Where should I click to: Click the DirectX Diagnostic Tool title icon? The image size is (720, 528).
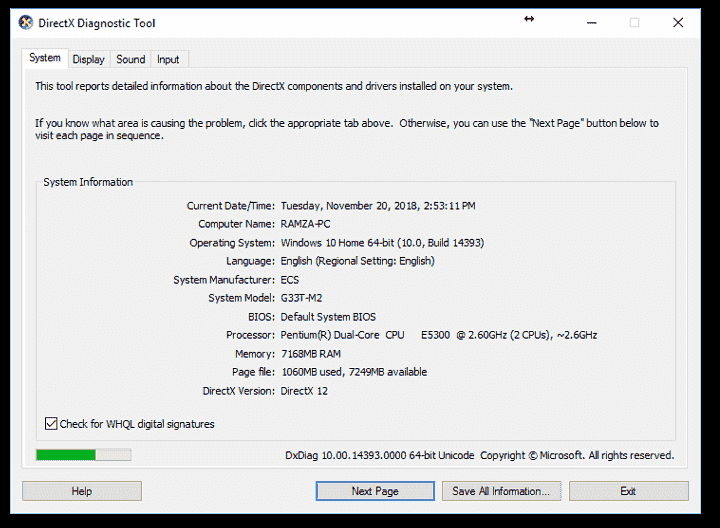click(x=26, y=22)
